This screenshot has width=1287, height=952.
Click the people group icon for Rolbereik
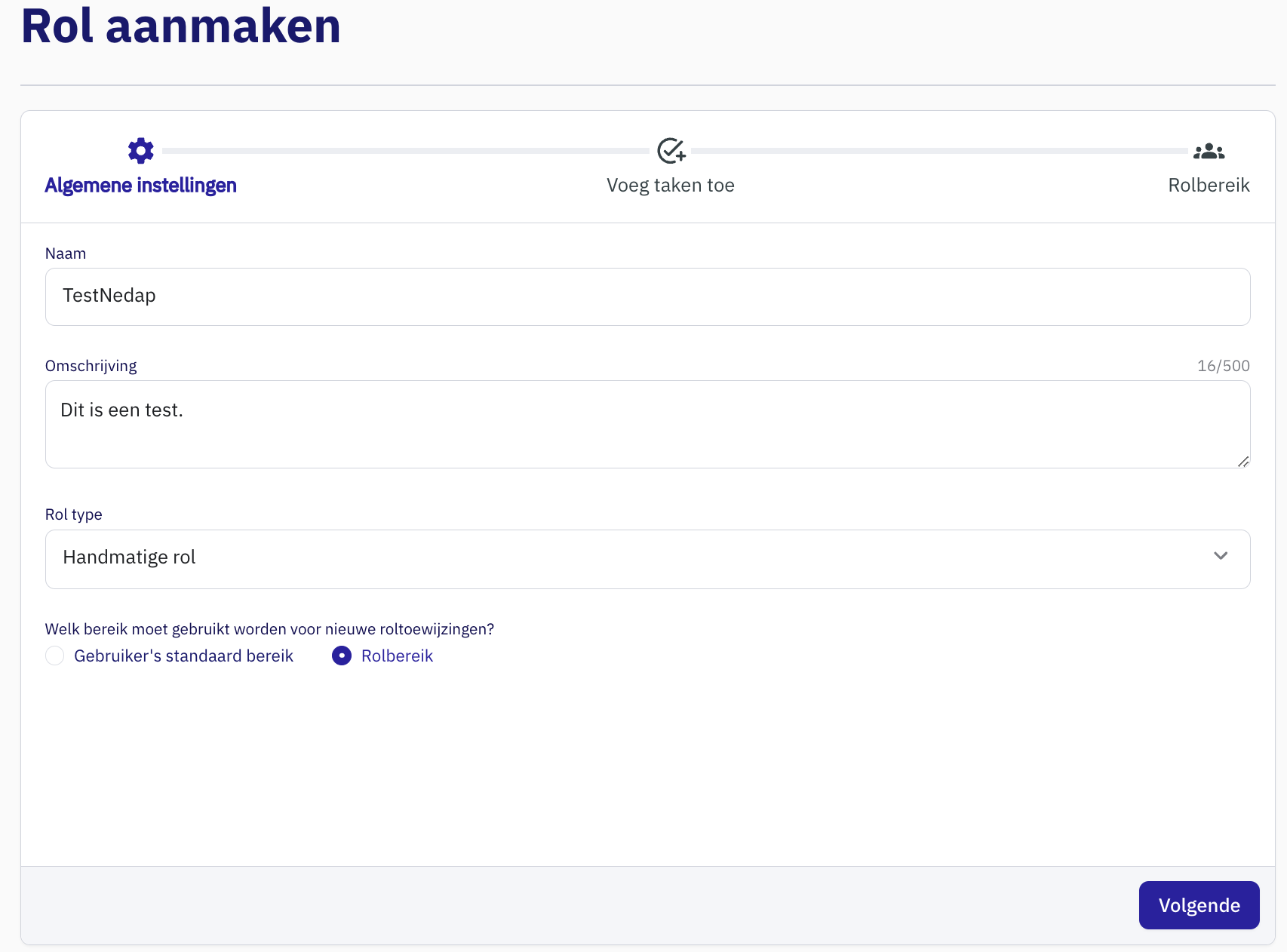click(x=1209, y=152)
